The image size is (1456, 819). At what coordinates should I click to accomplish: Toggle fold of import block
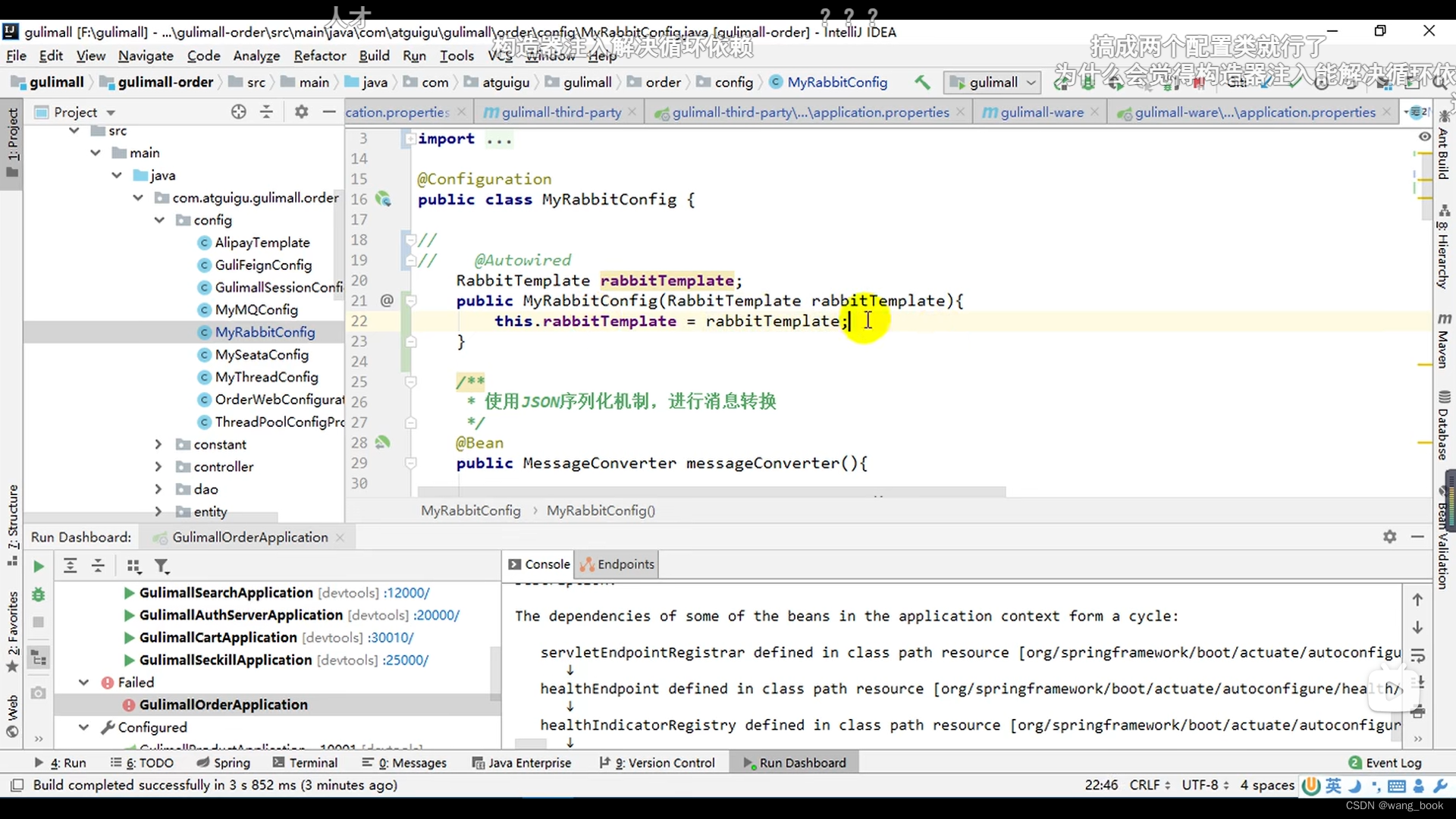tap(410, 138)
